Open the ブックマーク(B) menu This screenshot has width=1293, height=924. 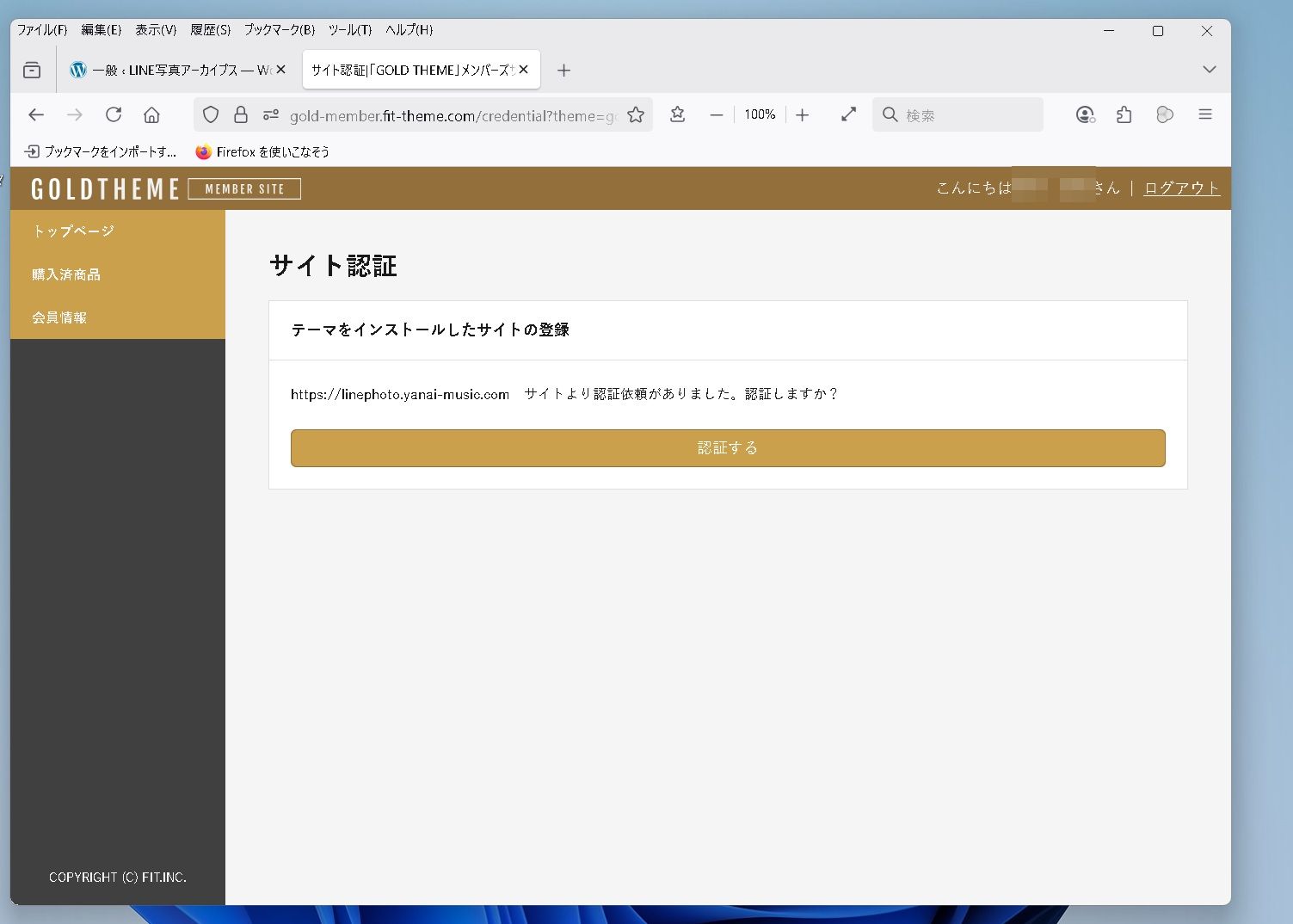coord(280,30)
